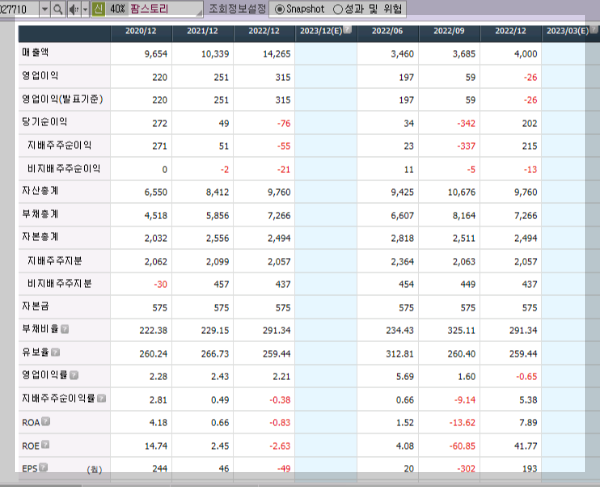Open the stock code dropdown arrow

click(x=45, y=9)
